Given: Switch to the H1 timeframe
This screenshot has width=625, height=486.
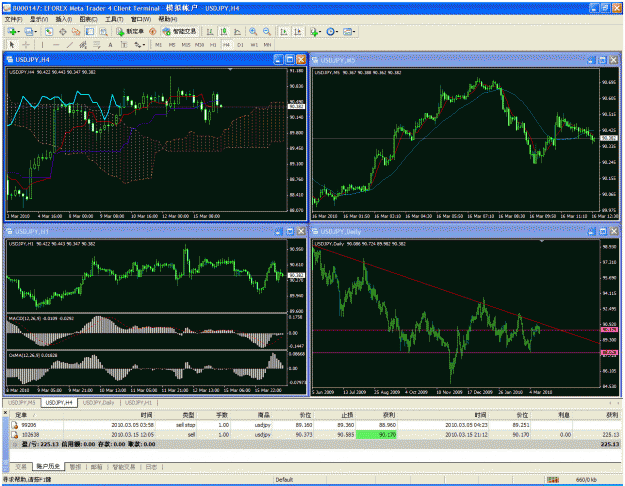Looking at the screenshot, I should click(x=213, y=45).
